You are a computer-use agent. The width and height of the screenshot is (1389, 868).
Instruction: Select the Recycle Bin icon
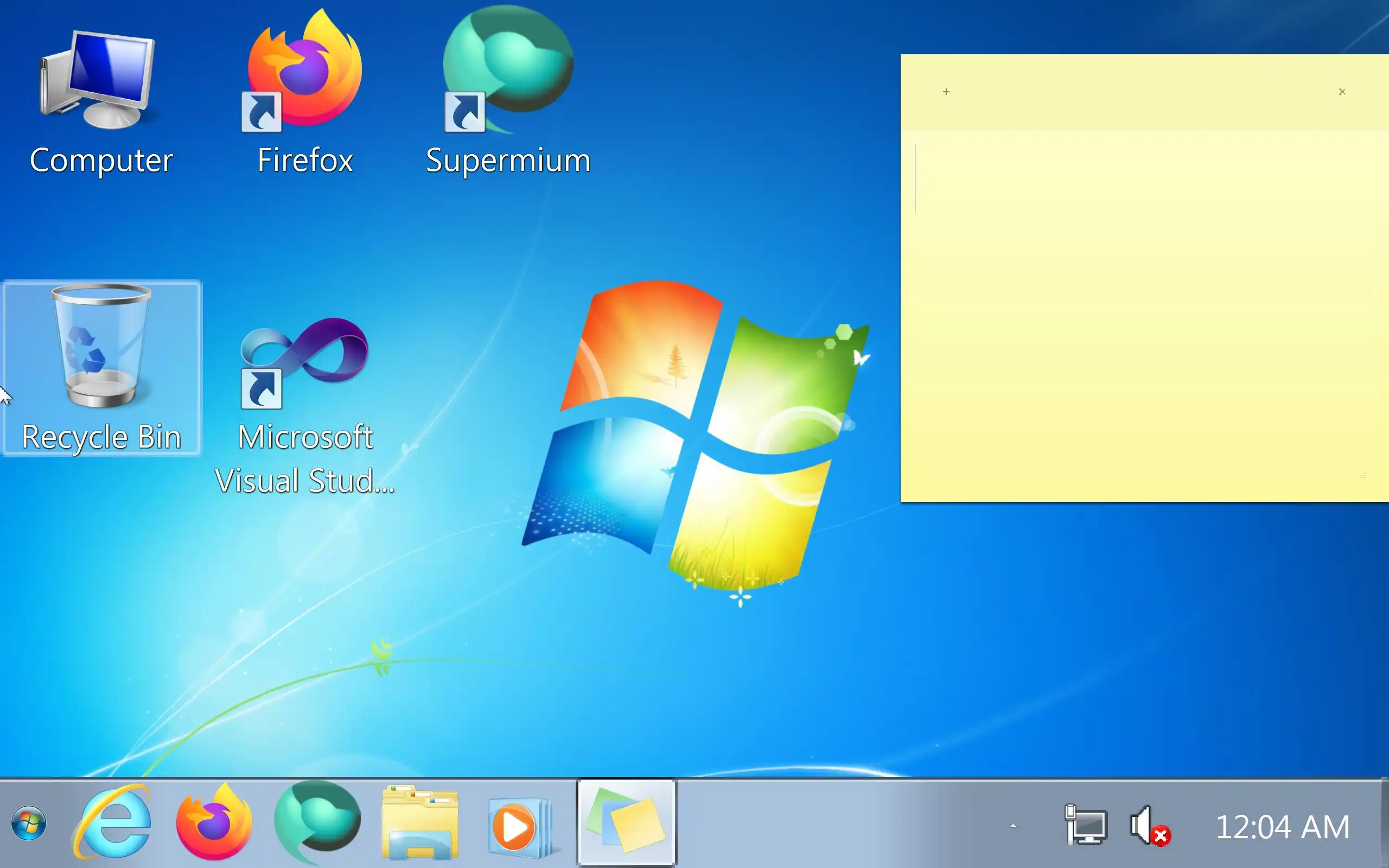[101, 367]
